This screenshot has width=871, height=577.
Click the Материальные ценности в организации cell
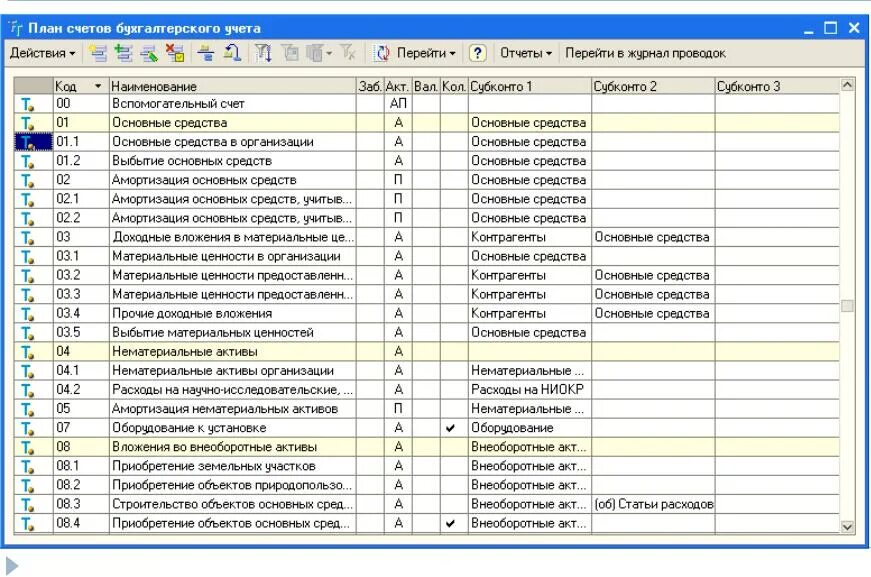point(233,257)
